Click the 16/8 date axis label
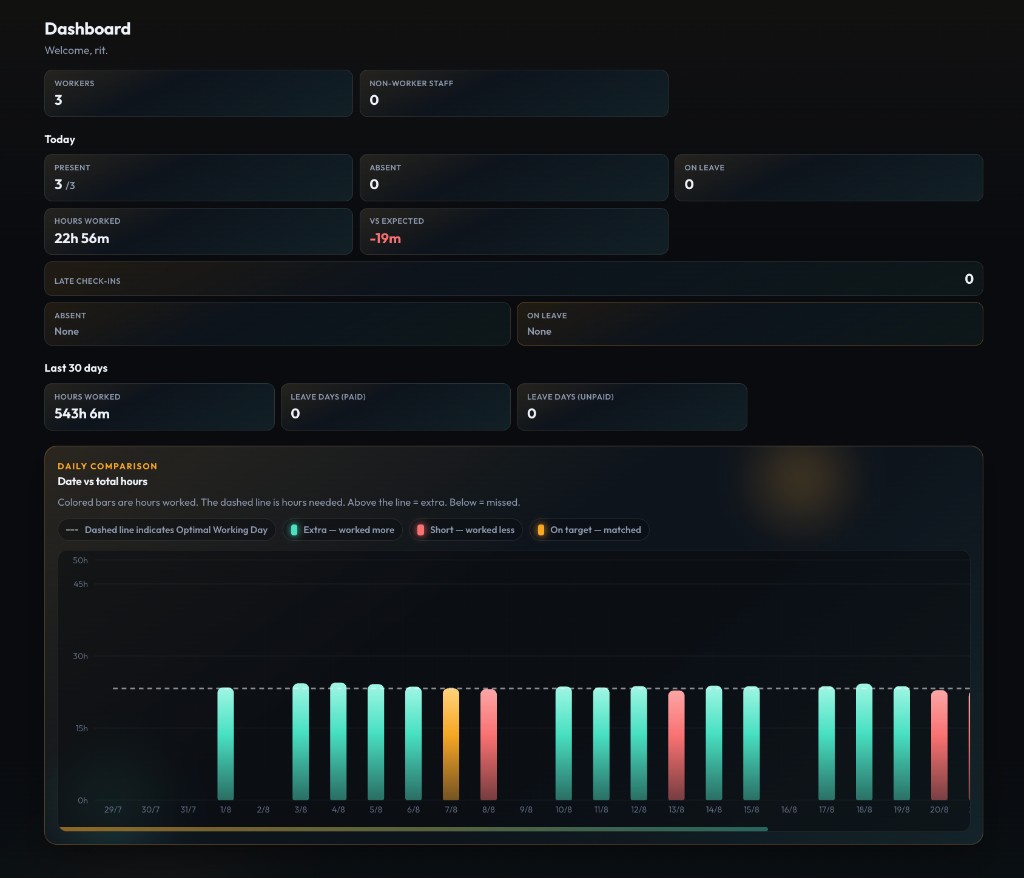The width and height of the screenshot is (1024, 878). [789, 810]
